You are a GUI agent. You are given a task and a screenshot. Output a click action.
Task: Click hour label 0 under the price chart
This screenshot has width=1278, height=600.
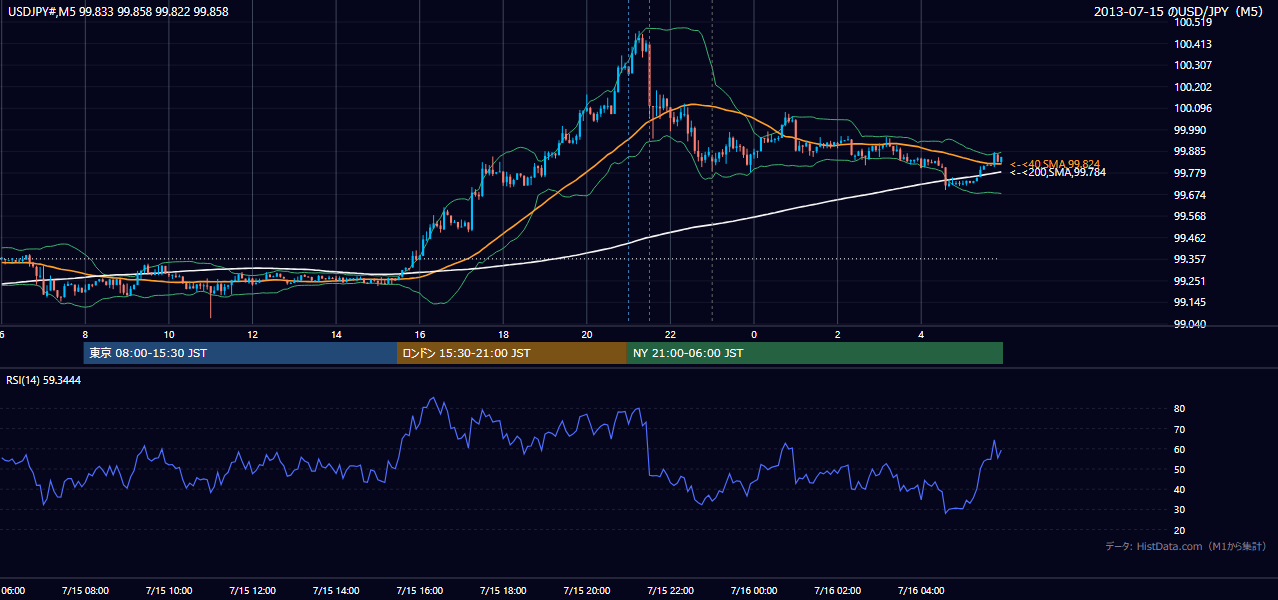754,334
